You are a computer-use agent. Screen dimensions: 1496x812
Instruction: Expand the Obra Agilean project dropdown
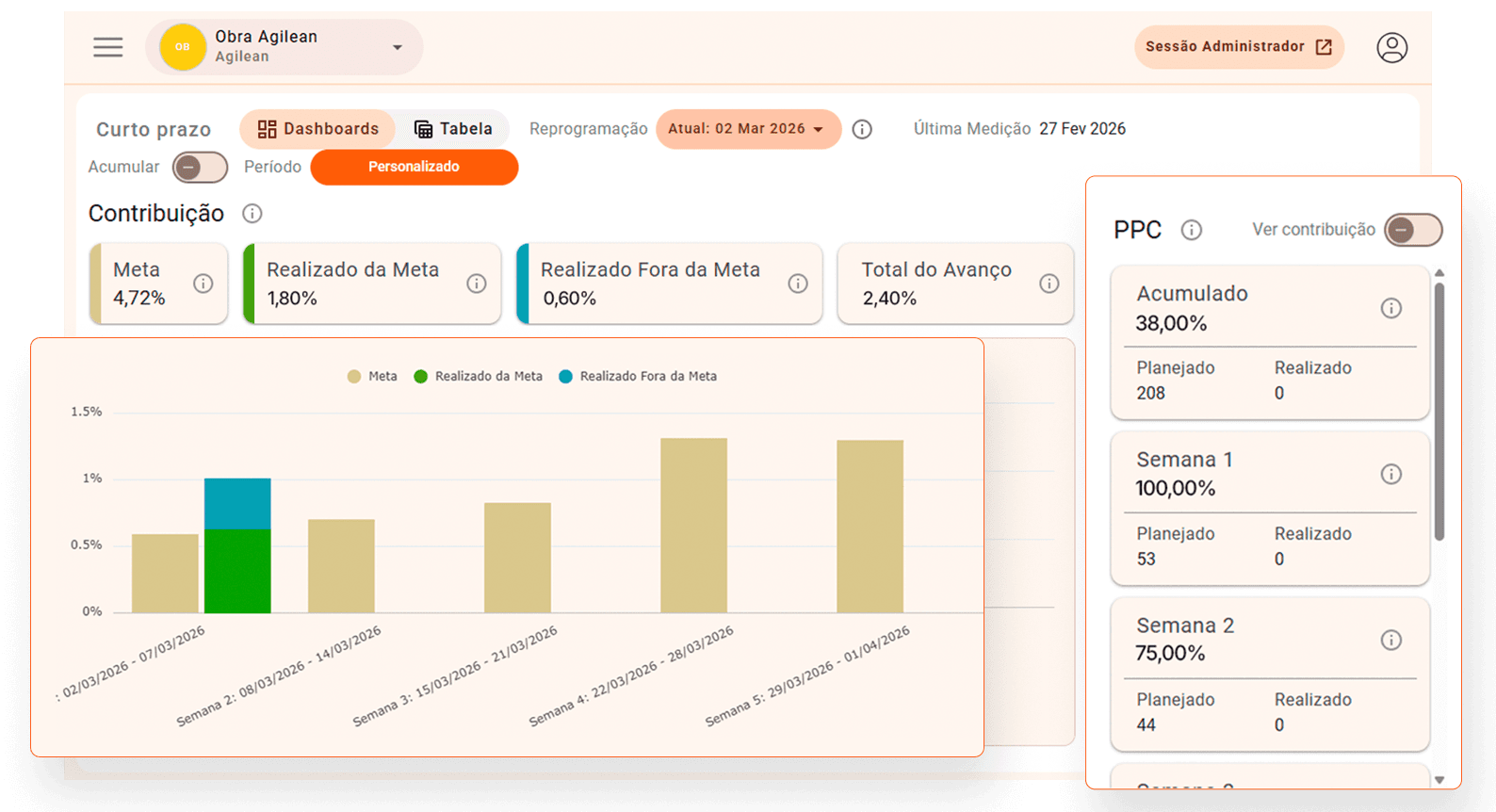[398, 47]
